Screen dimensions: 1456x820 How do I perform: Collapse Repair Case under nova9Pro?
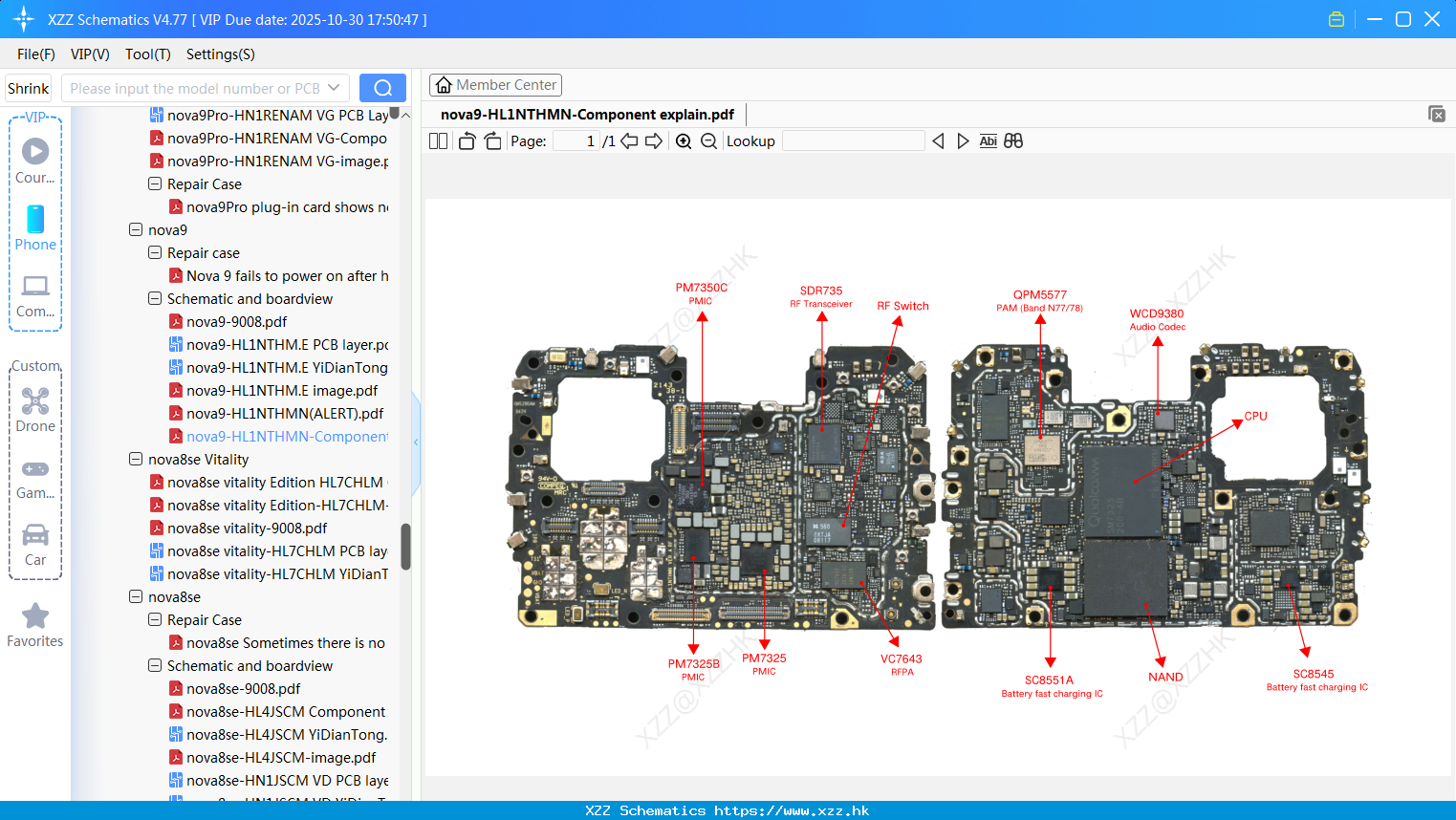point(155,183)
